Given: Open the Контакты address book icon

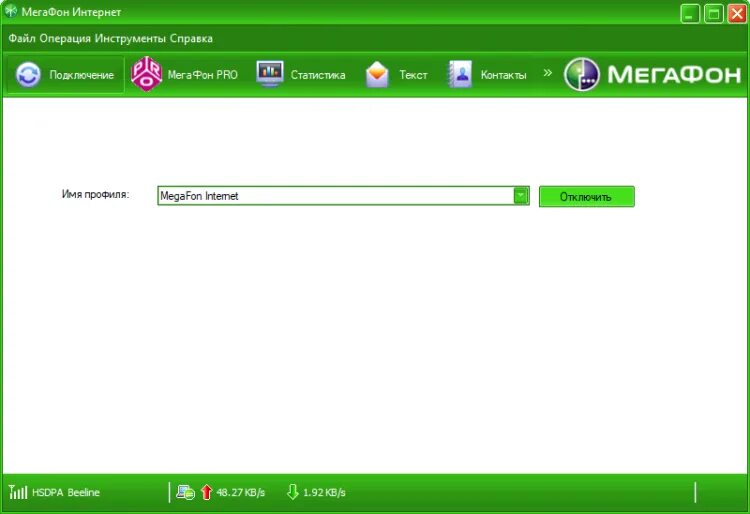Looking at the screenshot, I should click(x=460, y=74).
